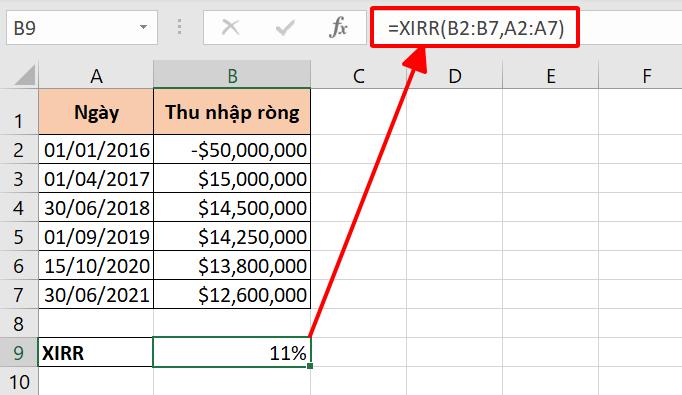Select row 1 header
682x395 pixels.
tap(19, 112)
